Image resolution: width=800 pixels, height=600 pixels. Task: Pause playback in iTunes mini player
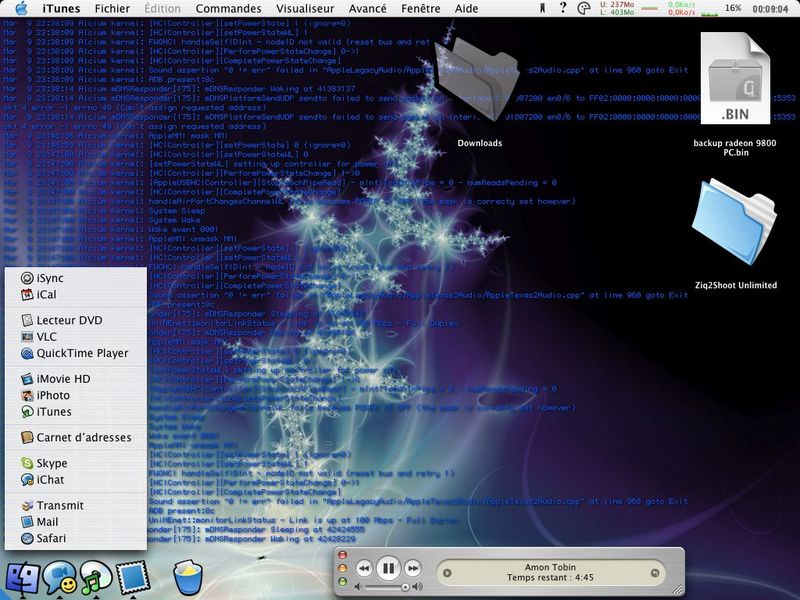pos(388,568)
